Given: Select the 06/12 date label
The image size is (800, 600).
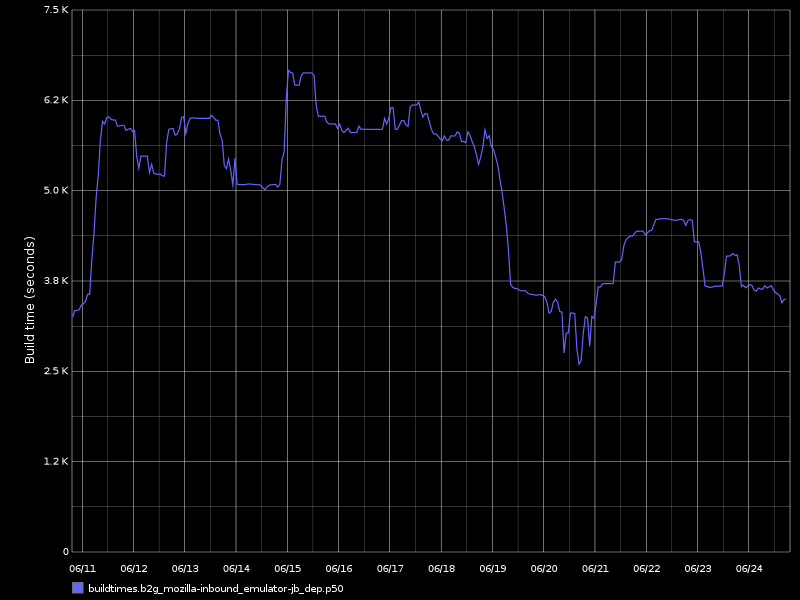Looking at the screenshot, I should [134, 568].
